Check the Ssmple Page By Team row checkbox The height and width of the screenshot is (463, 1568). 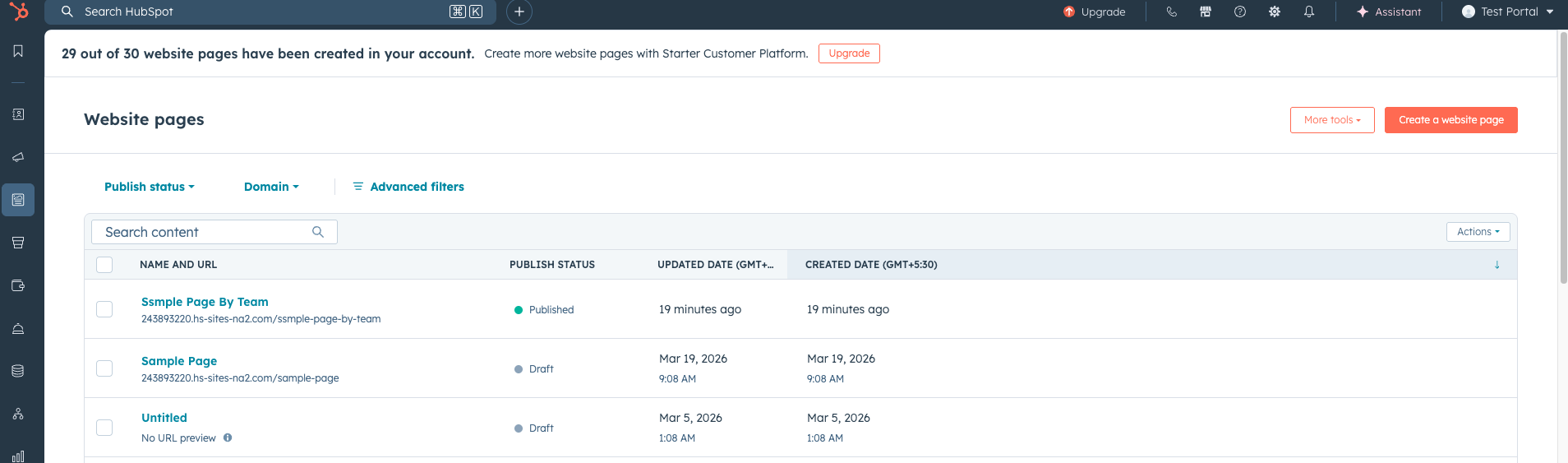tap(104, 309)
